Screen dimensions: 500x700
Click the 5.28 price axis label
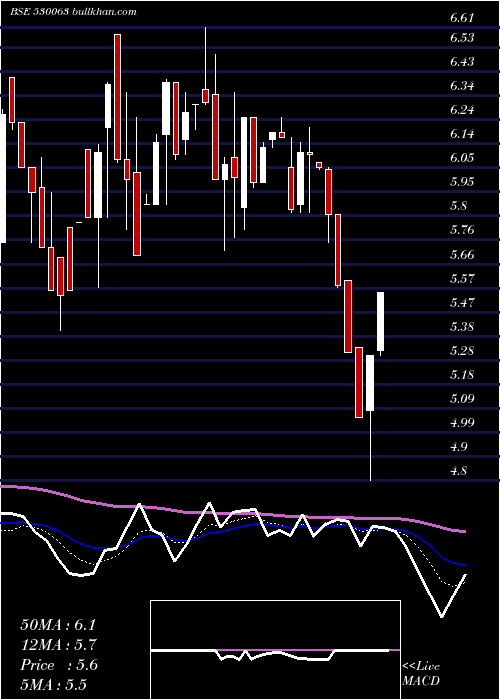point(461,351)
